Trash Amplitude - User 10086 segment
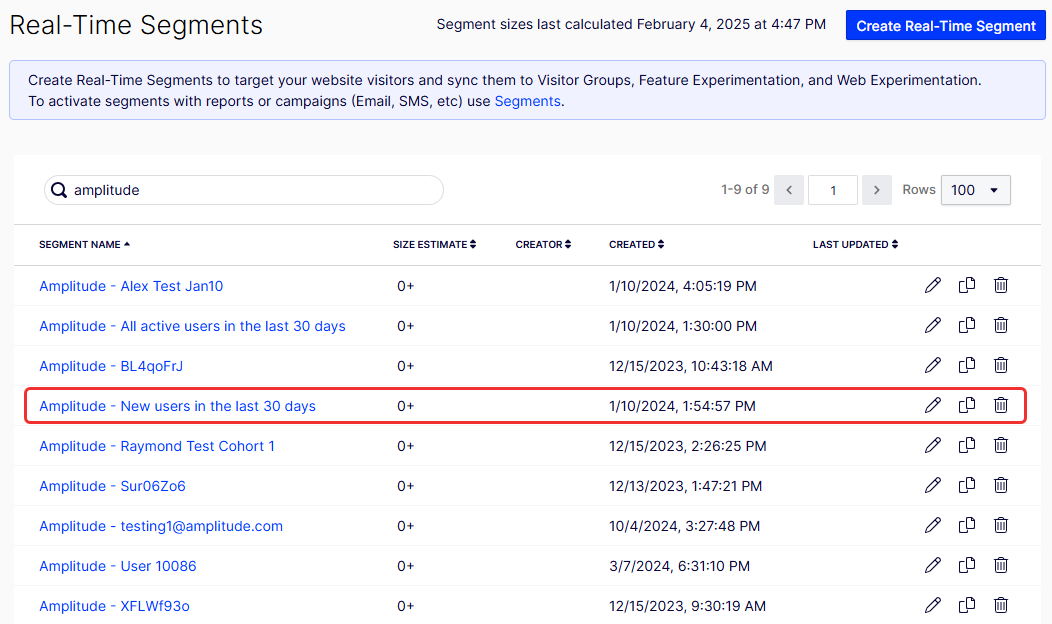Image resolution: width=1052 pixels, height=624 pixels. click(1000, 566)
